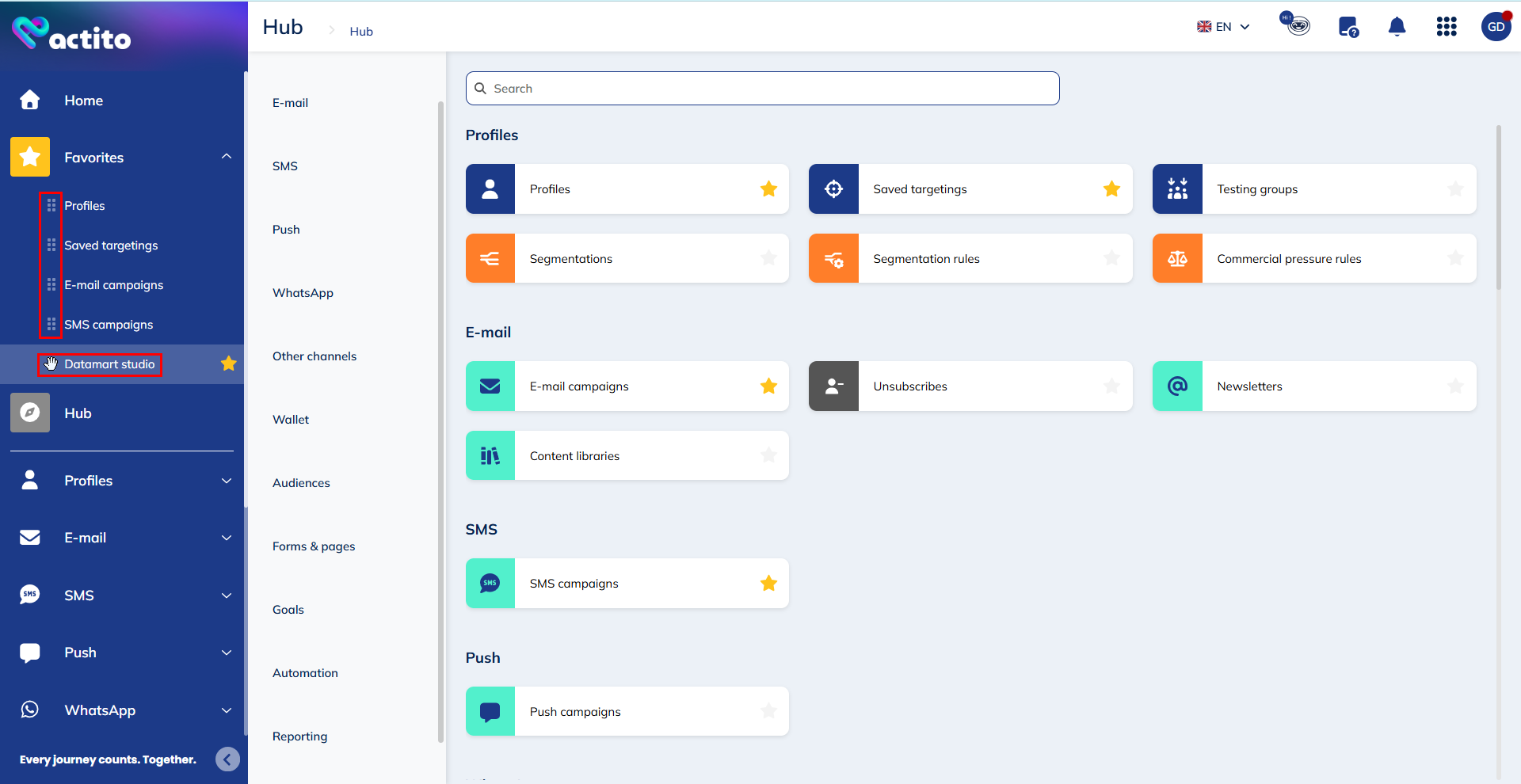Click the Saved targetings target icon
Viewport: 1521px width, 784px height.
point(833,188)
